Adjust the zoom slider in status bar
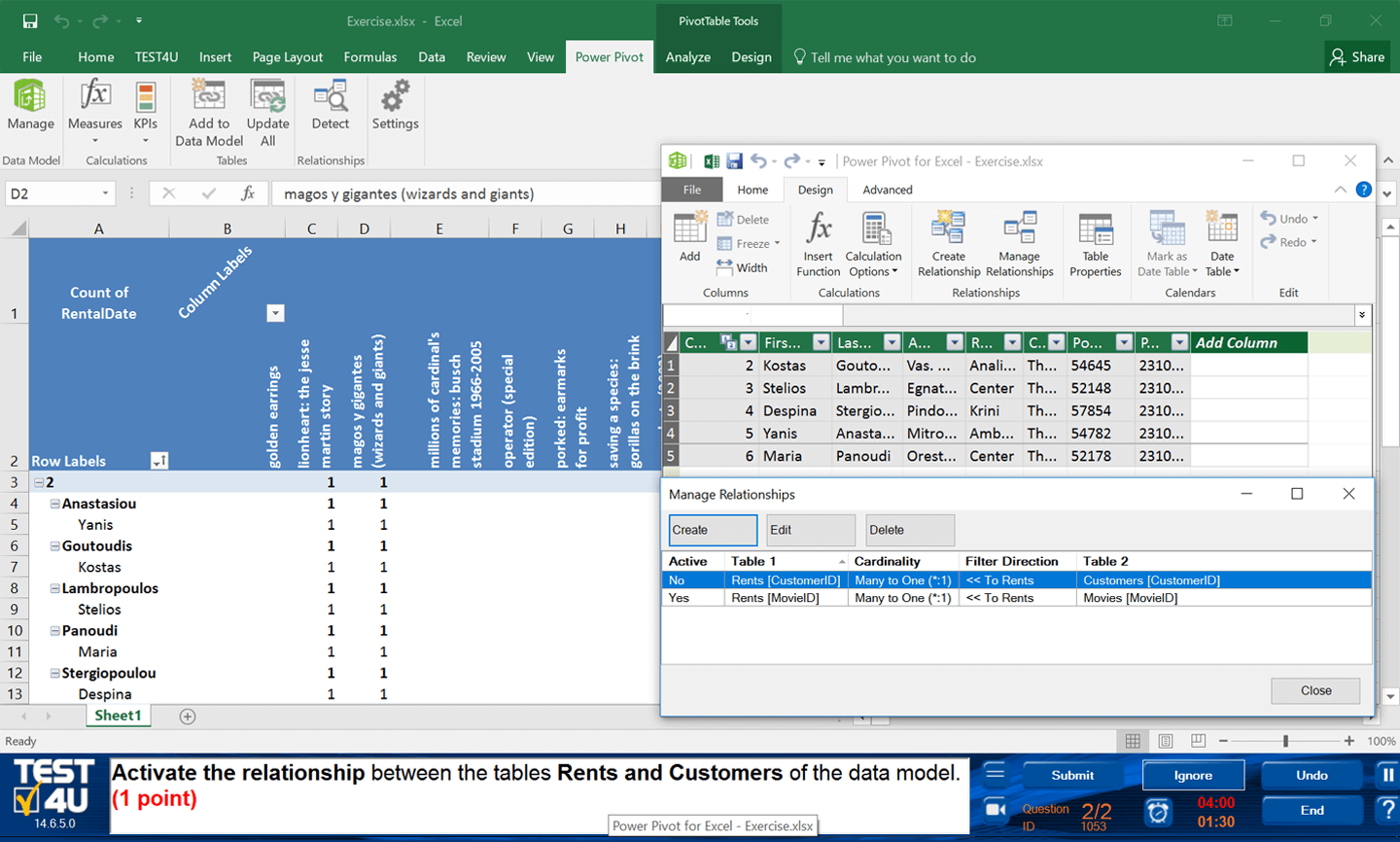This screenshot has height=842, width=1400. (1285, 741)
